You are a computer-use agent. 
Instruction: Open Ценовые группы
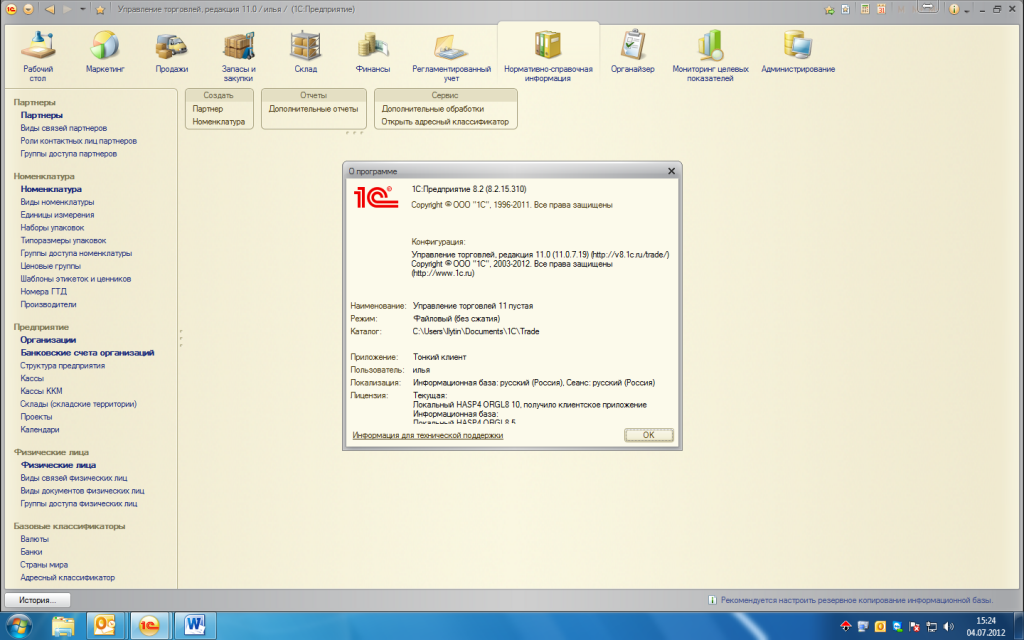[50, 266]
